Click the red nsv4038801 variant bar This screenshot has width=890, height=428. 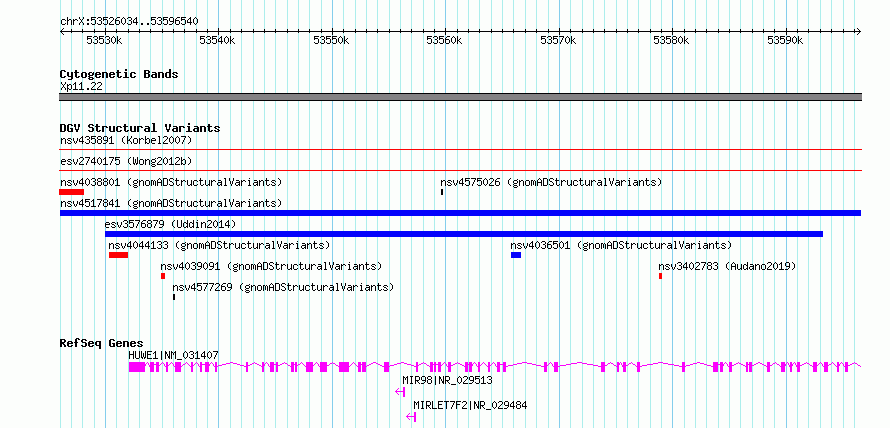tap(72, 192)
